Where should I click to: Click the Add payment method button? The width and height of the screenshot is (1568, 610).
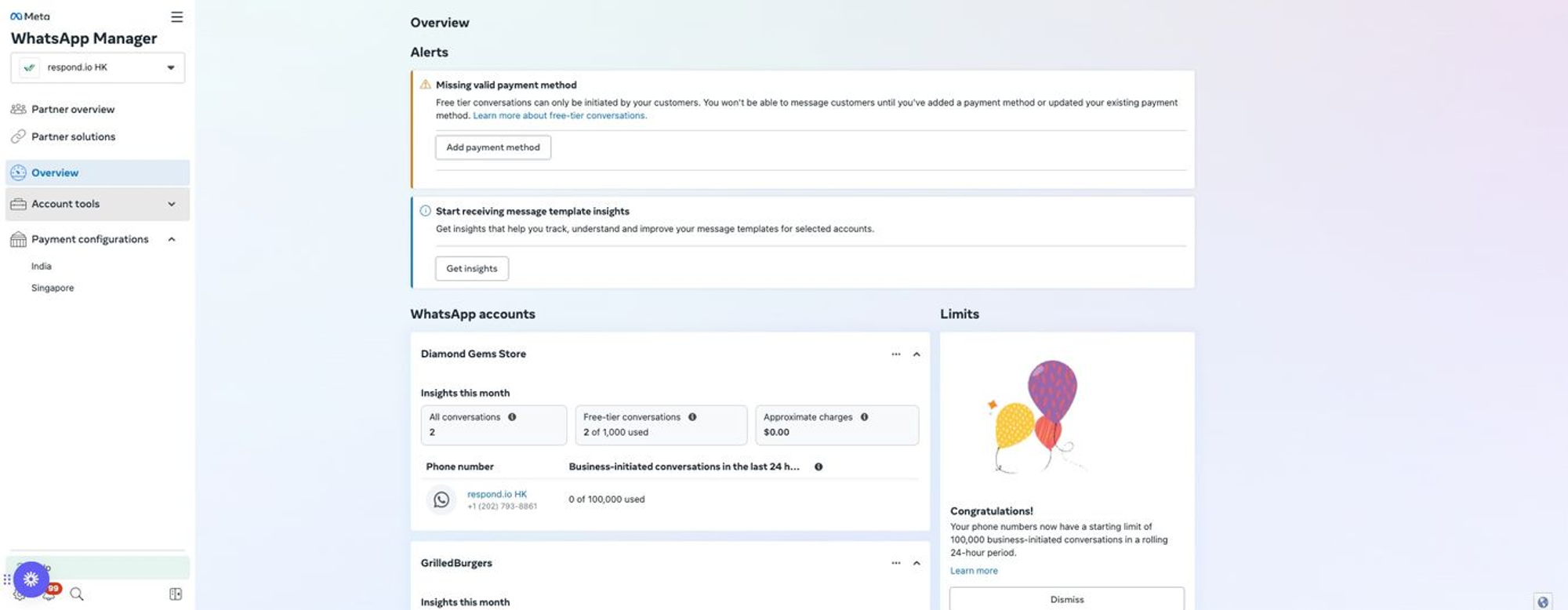point(493,147)
